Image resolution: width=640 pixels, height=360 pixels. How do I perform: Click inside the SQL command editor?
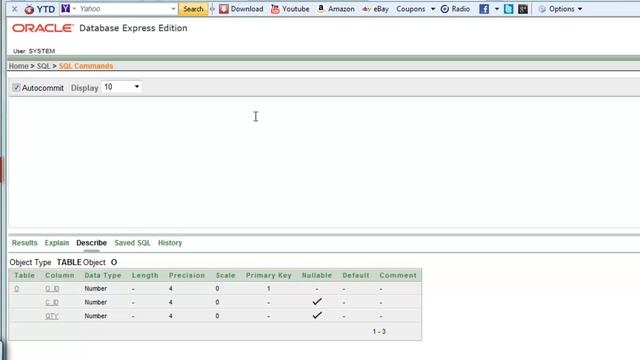tap(324, 162)
